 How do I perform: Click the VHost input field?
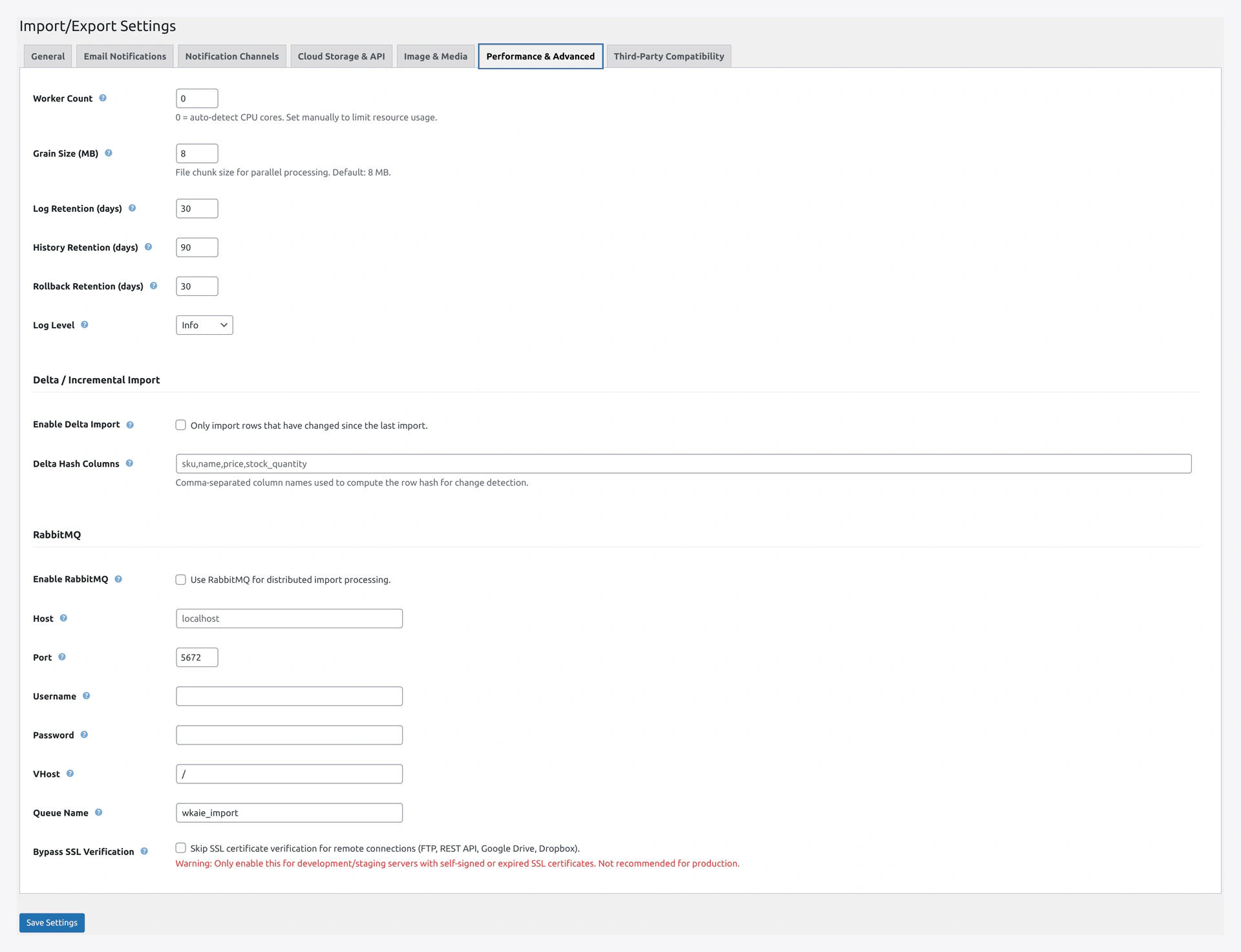coord(289,774)
